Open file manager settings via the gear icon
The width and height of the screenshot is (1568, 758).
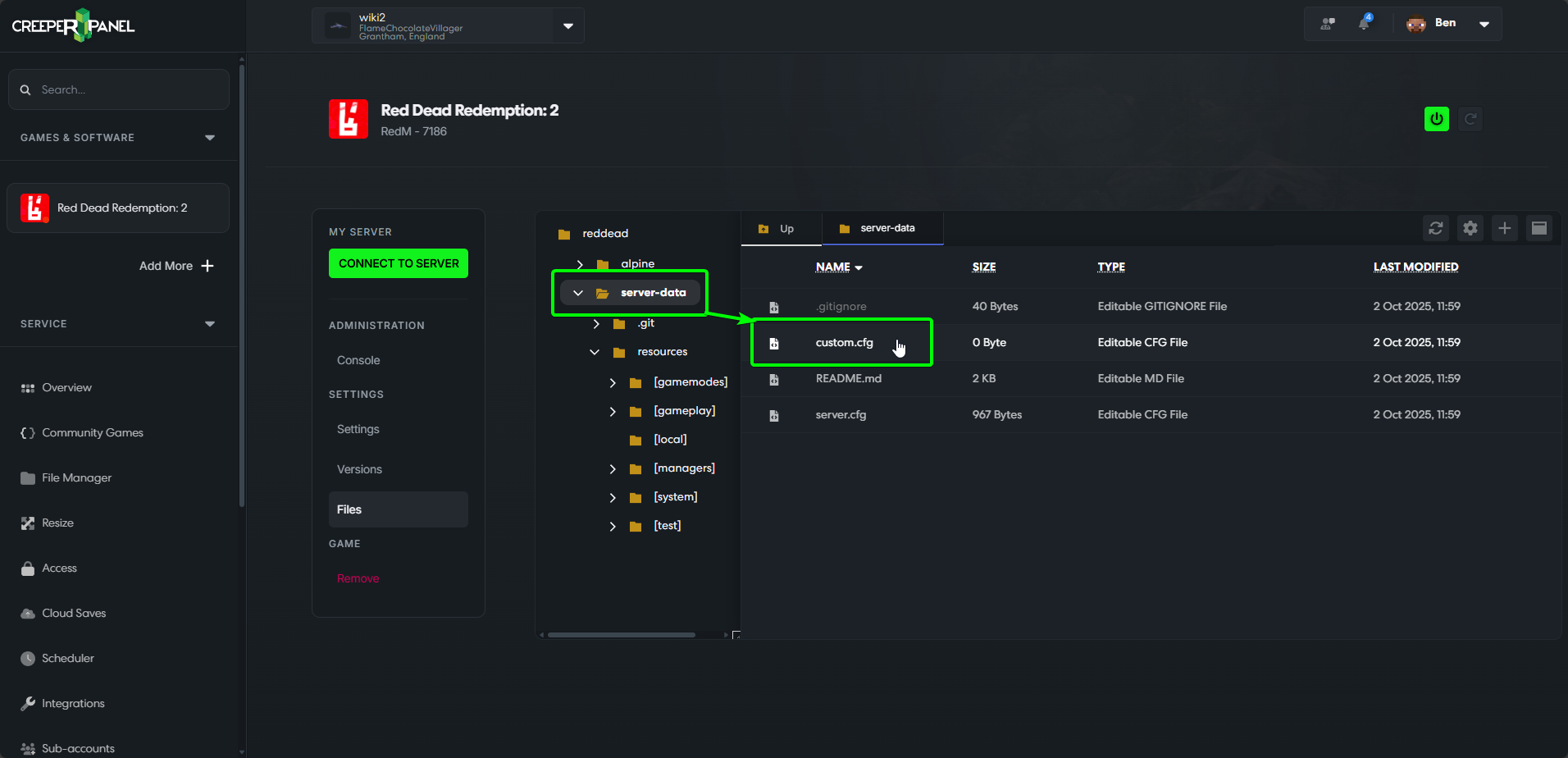point(1470,228)
